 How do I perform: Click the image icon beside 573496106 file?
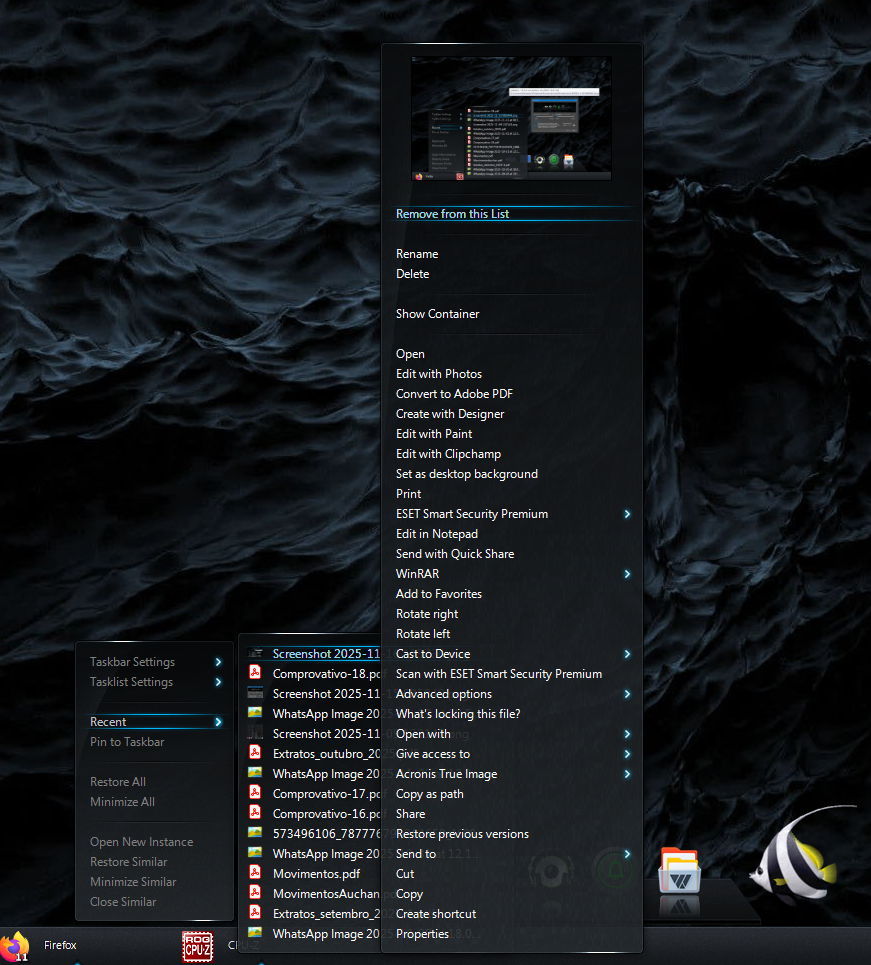point(255,834)
